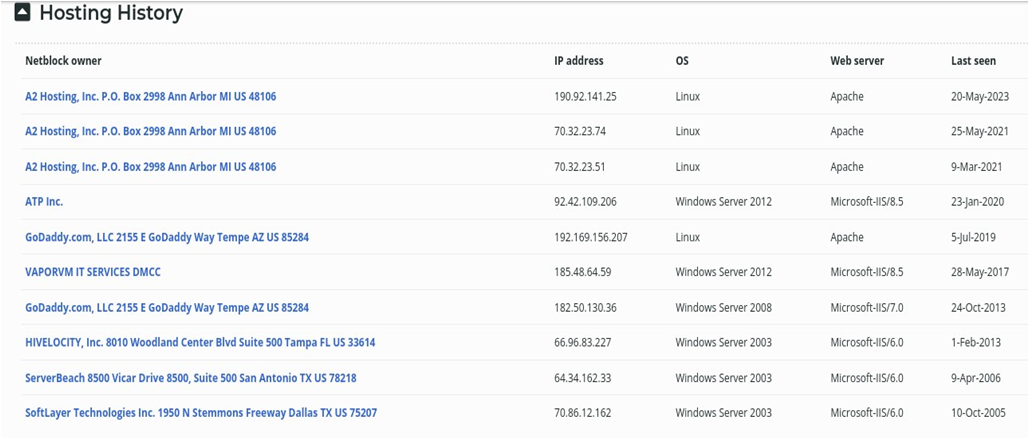Open the ATP Inc. netblock link
This screenshot has width=1028, height=438.
(x=44, y=202)
